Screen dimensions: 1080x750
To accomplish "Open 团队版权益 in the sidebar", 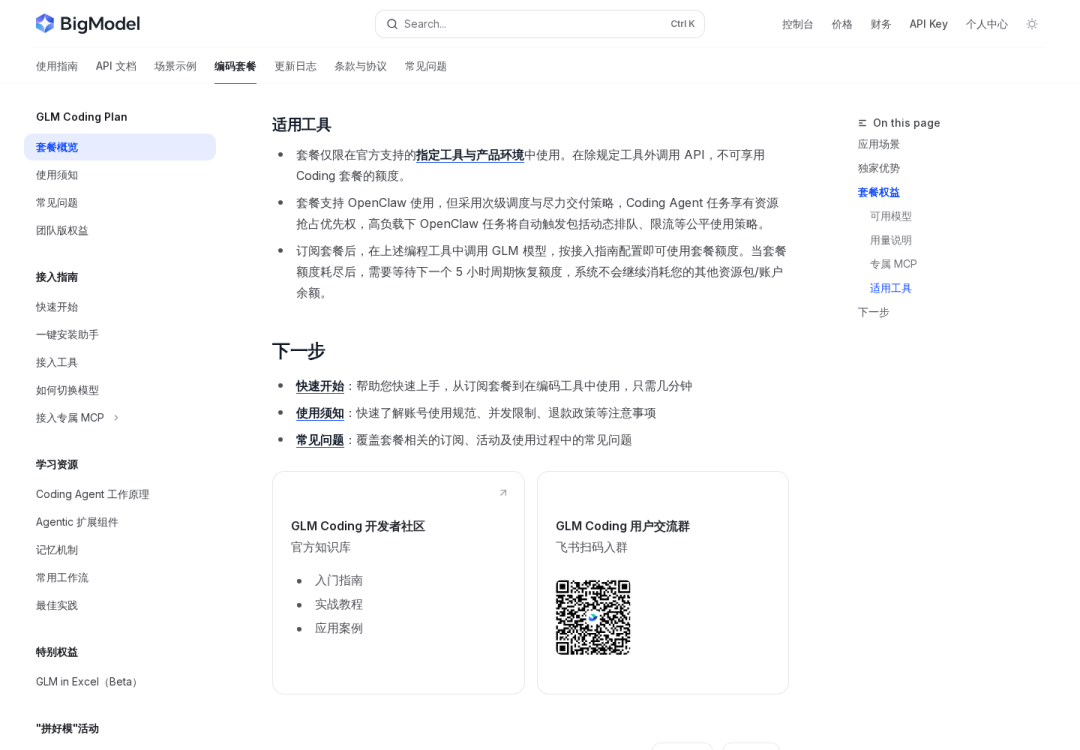I will (62, 230).
